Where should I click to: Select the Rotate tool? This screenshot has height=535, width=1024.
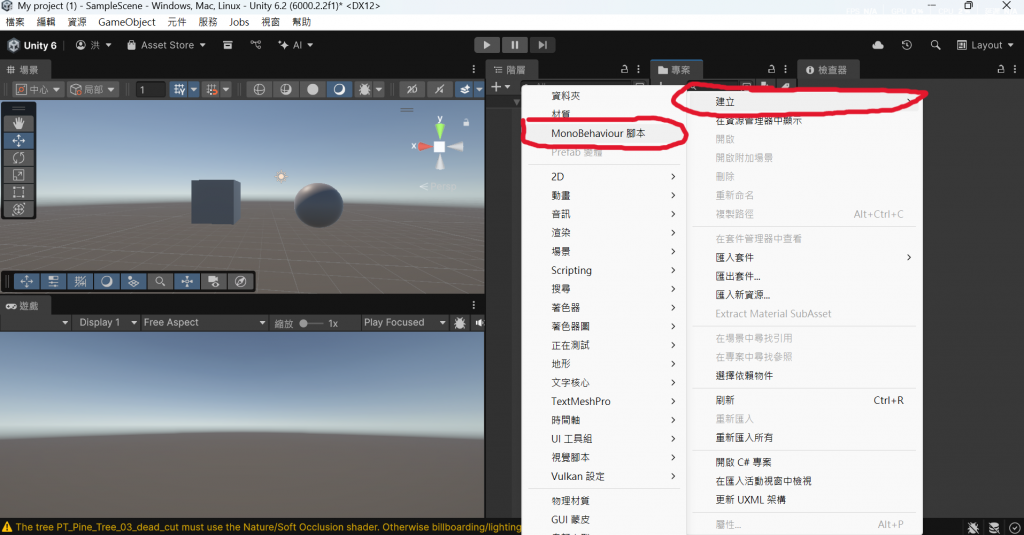tap(18, 157)
